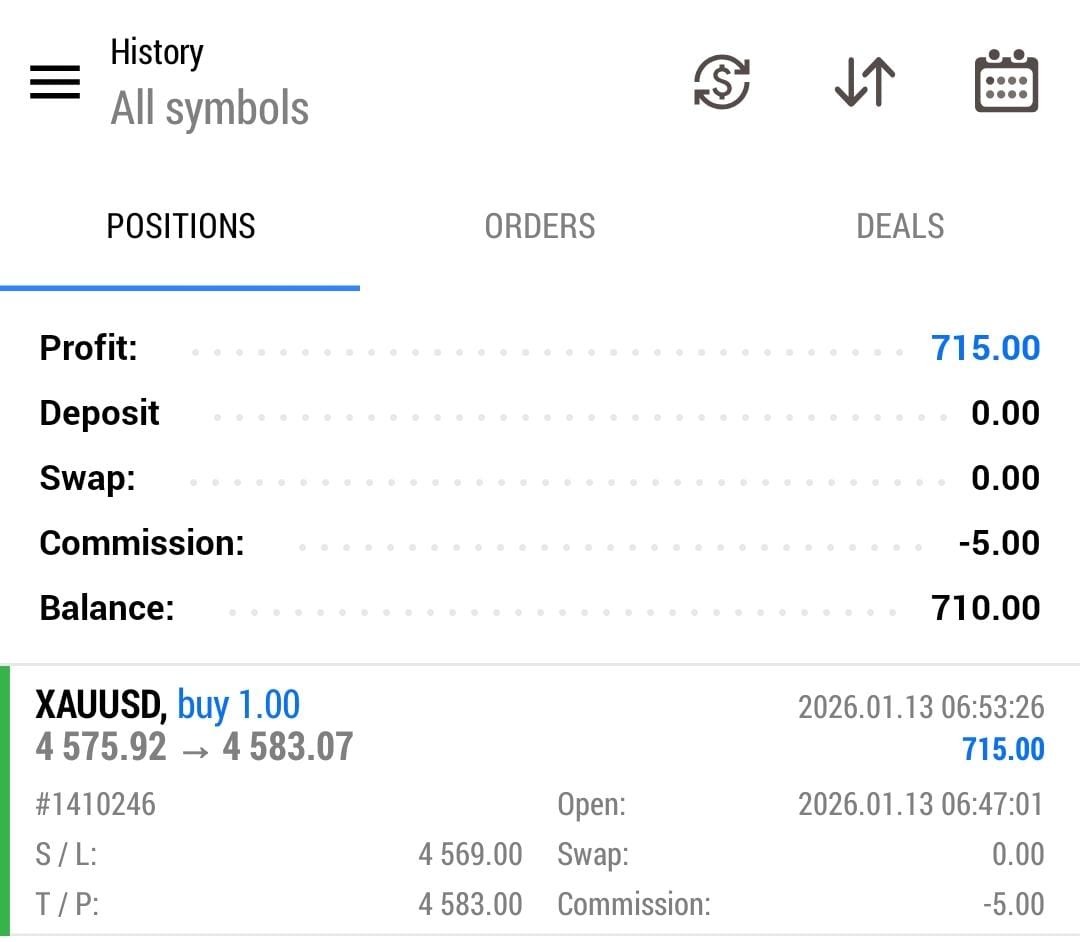Tap the Profit value 715.00 in summary
1080x942 pixels.
pyautogui.click(x=985, y=348)
